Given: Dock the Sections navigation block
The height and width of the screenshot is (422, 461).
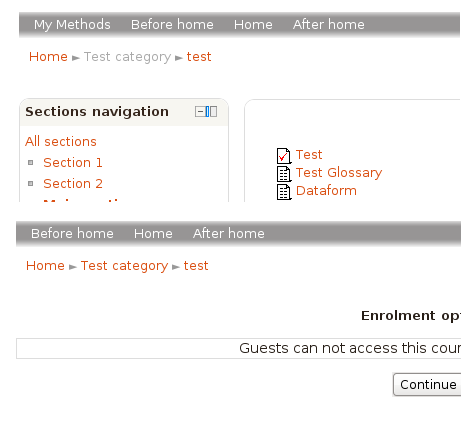Looking at the screenshot, I should tap(211, 112).
